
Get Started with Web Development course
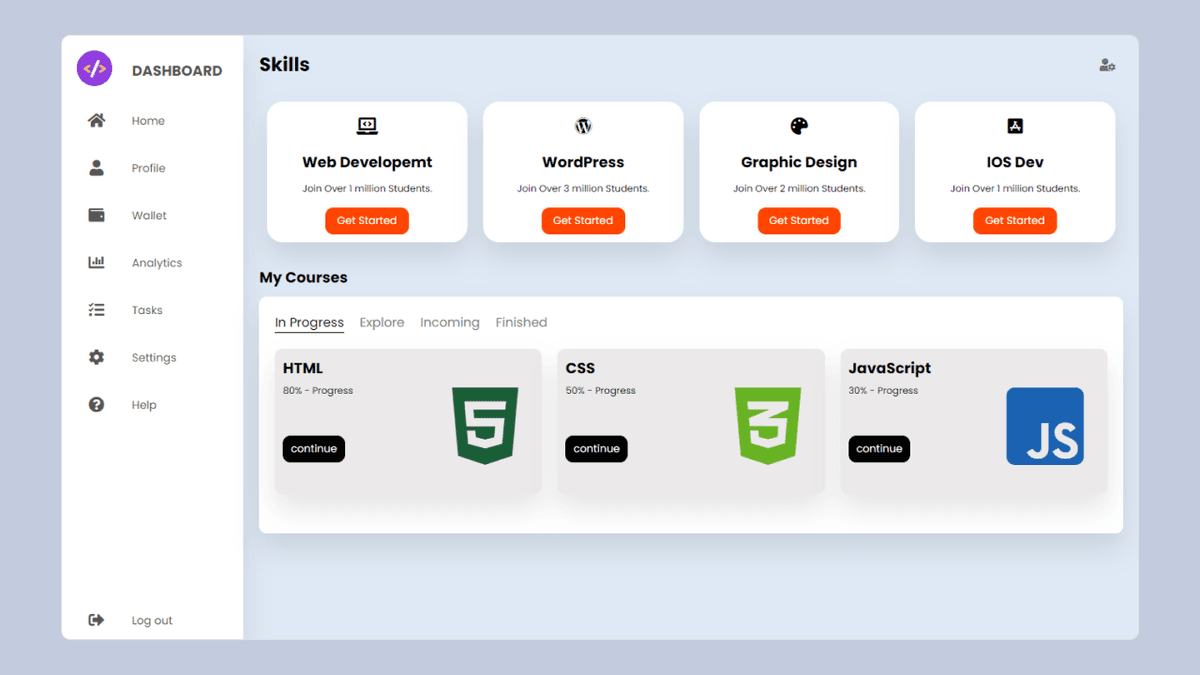[367, 220]
